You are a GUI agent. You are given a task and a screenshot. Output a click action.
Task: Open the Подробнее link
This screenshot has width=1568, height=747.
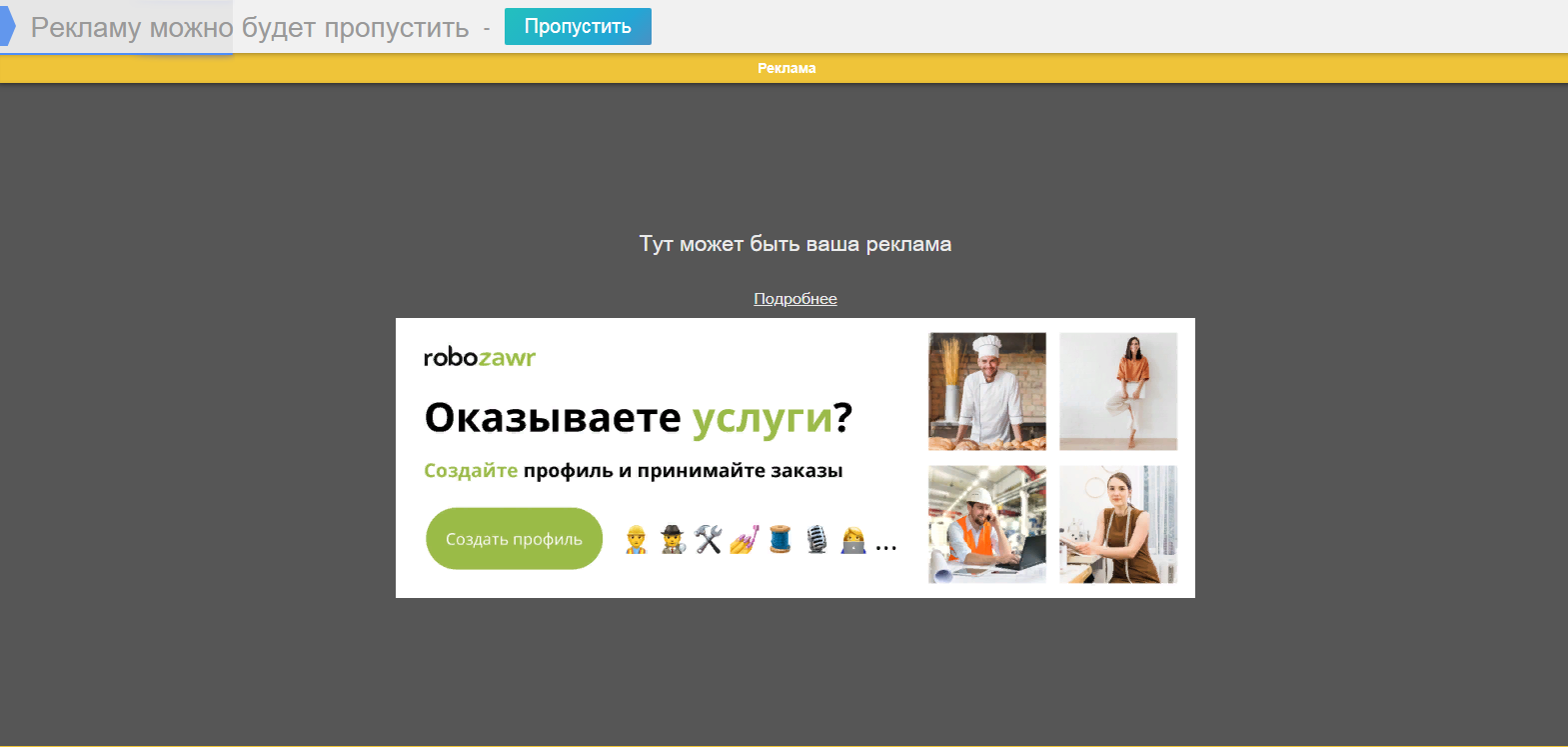tap(795, 299)
